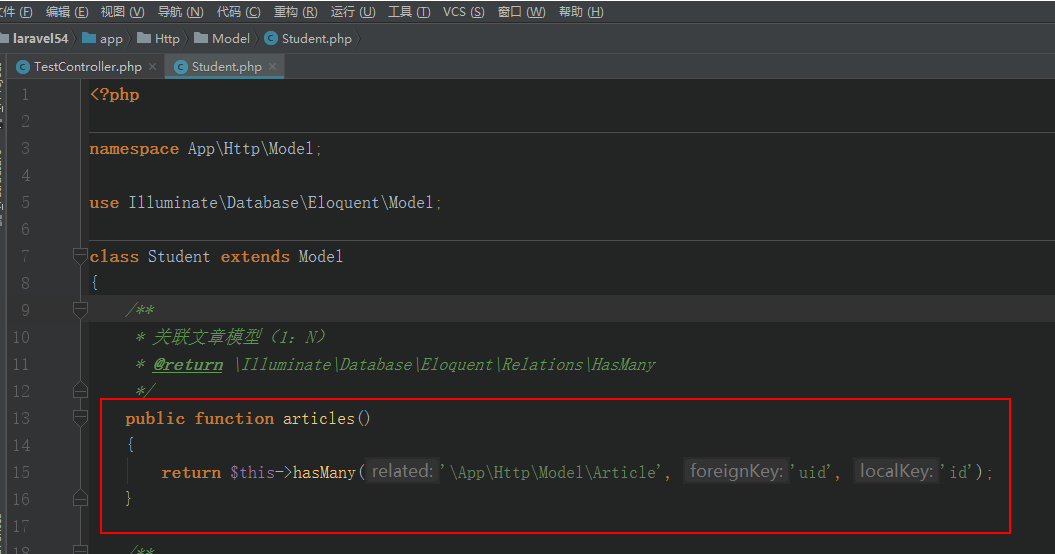The width and height of the screenshot is (1055, 554).
Task: Click the @return tag in doc comment
Action: (x=187, y=365)
